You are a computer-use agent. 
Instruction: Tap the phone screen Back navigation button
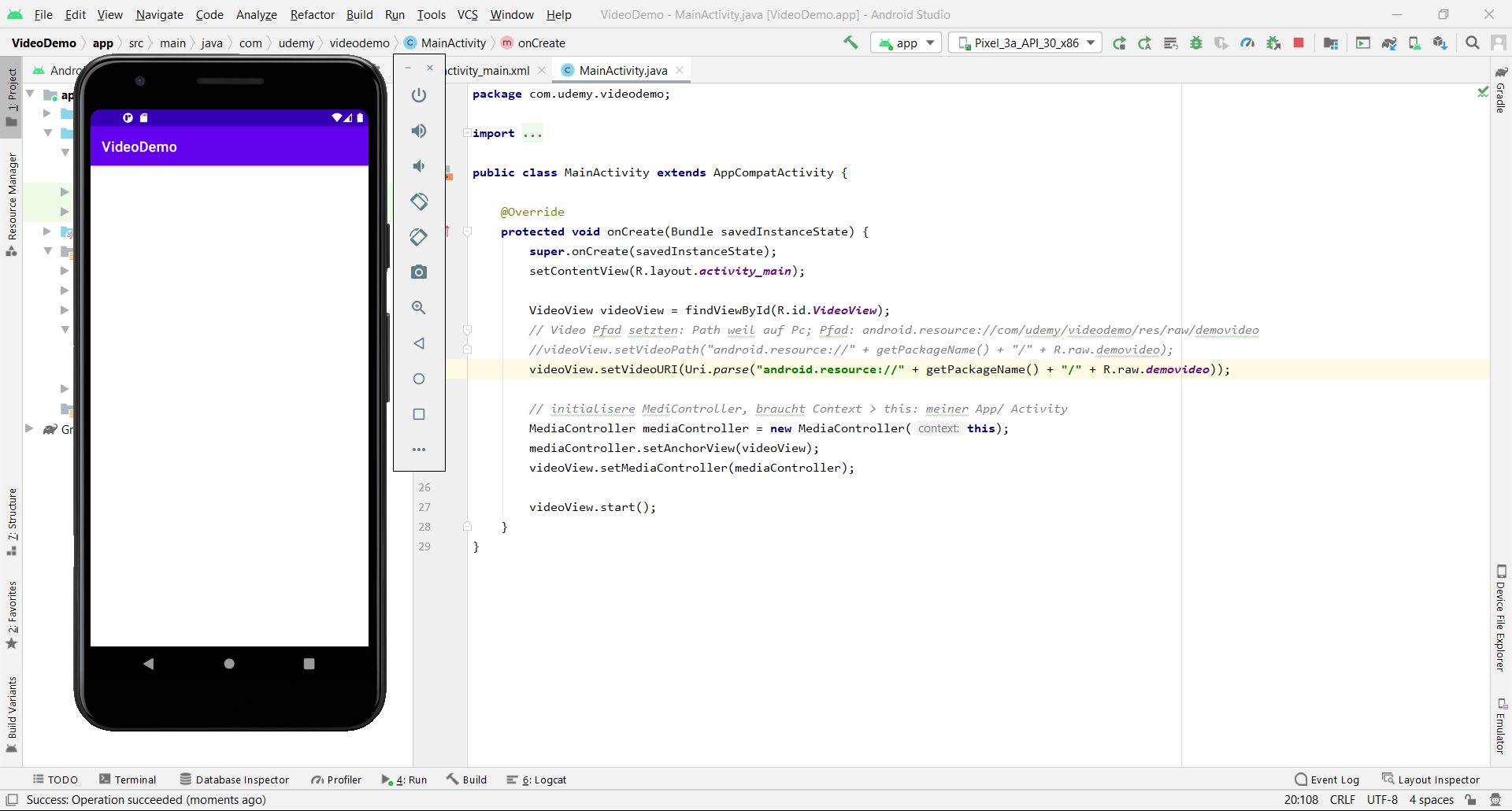click(x=149, y=664)
